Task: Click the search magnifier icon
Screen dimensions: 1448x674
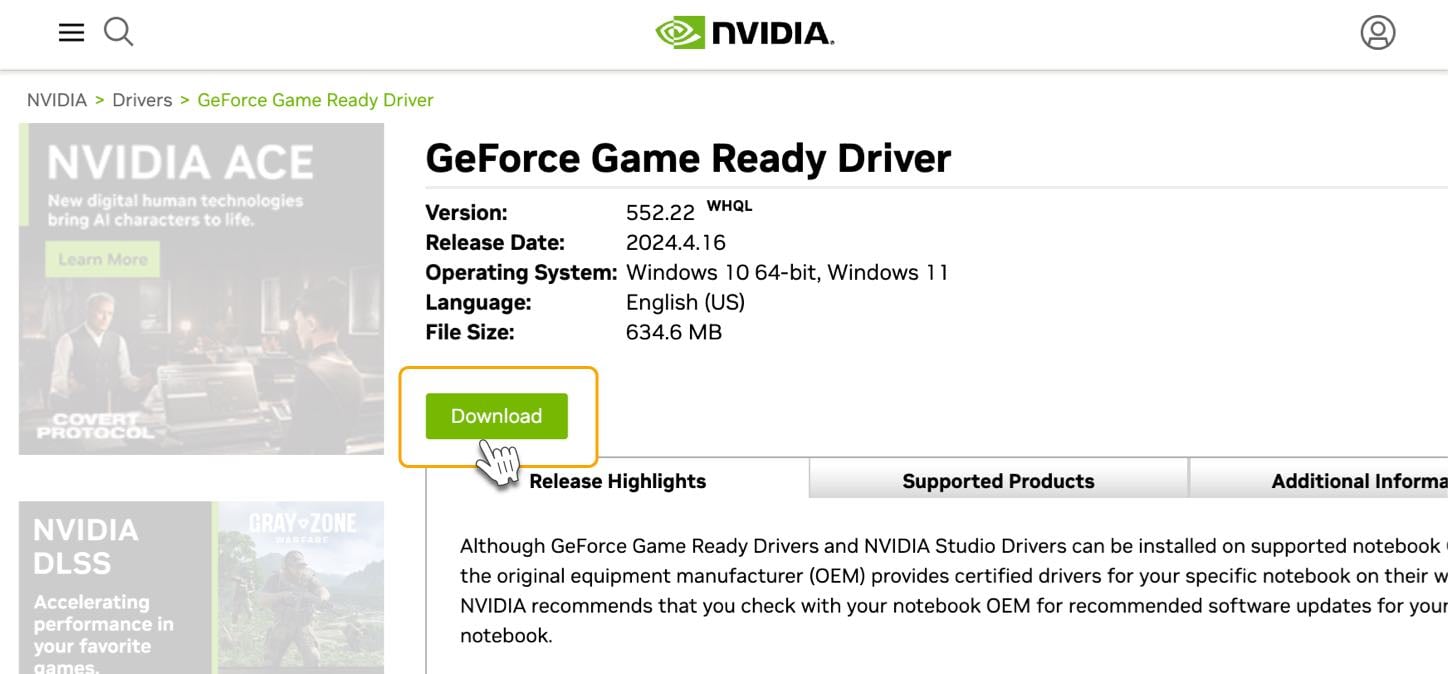Action: point(119,32)
